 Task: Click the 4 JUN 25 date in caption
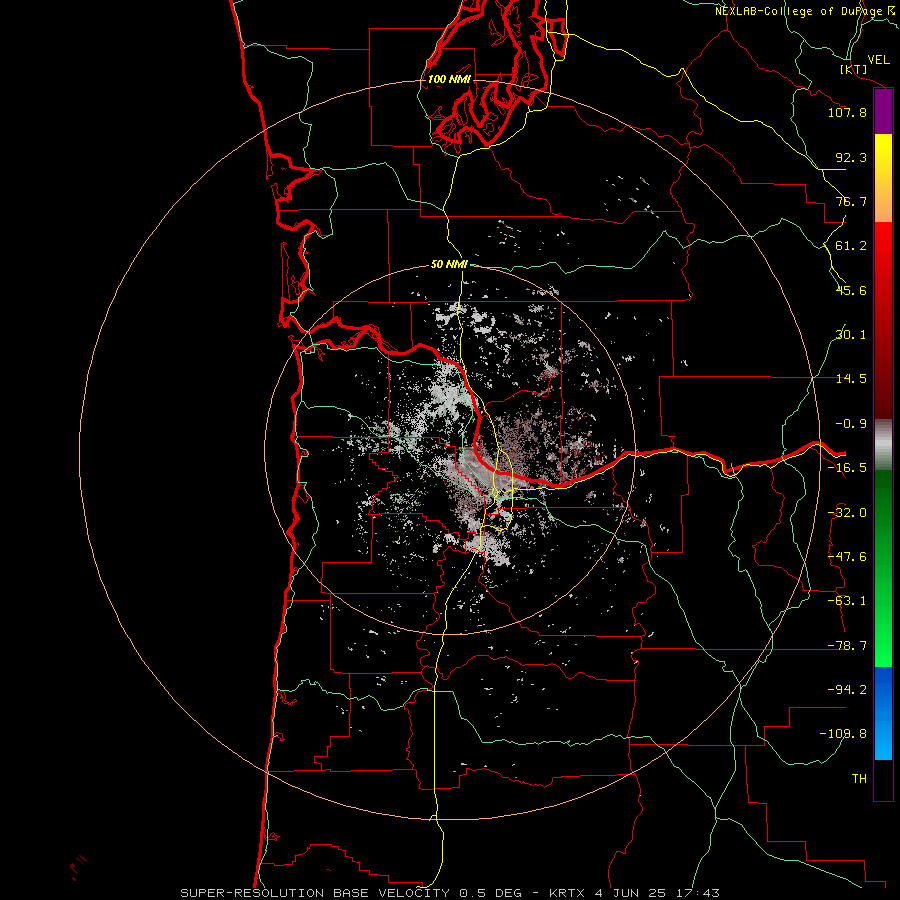(x=630, y=893)
